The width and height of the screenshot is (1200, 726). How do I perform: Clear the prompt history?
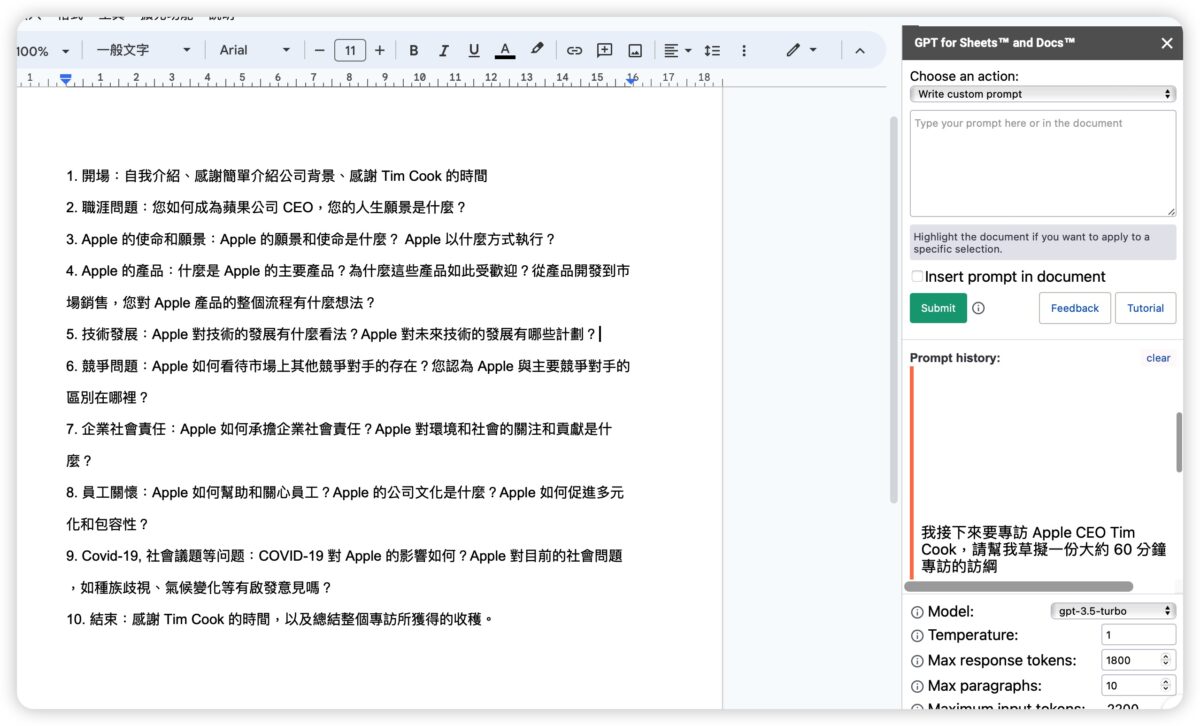point(1158,358)
